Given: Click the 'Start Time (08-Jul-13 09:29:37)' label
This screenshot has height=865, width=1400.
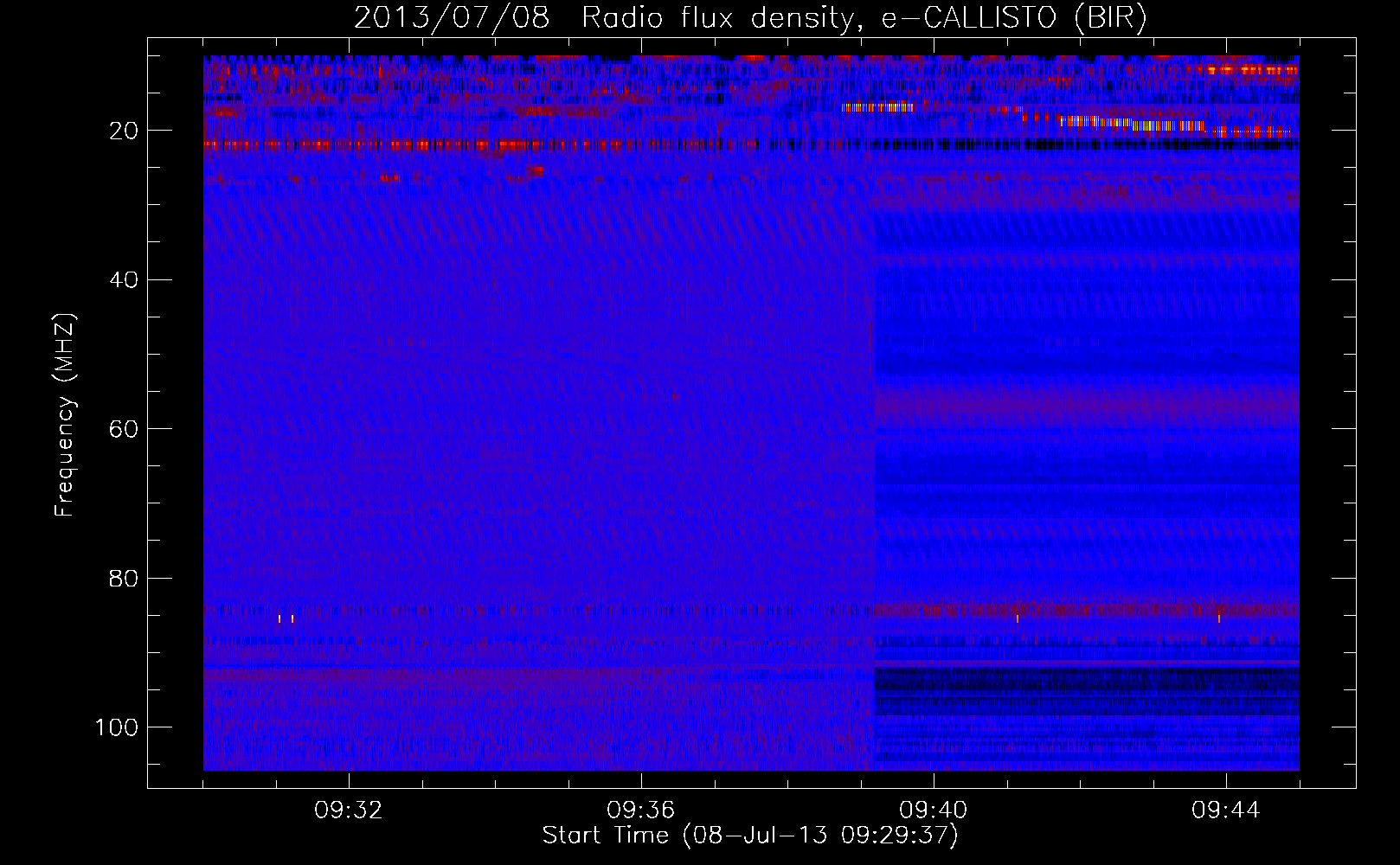Looking at the screenshot, I should tap(750, 836).
